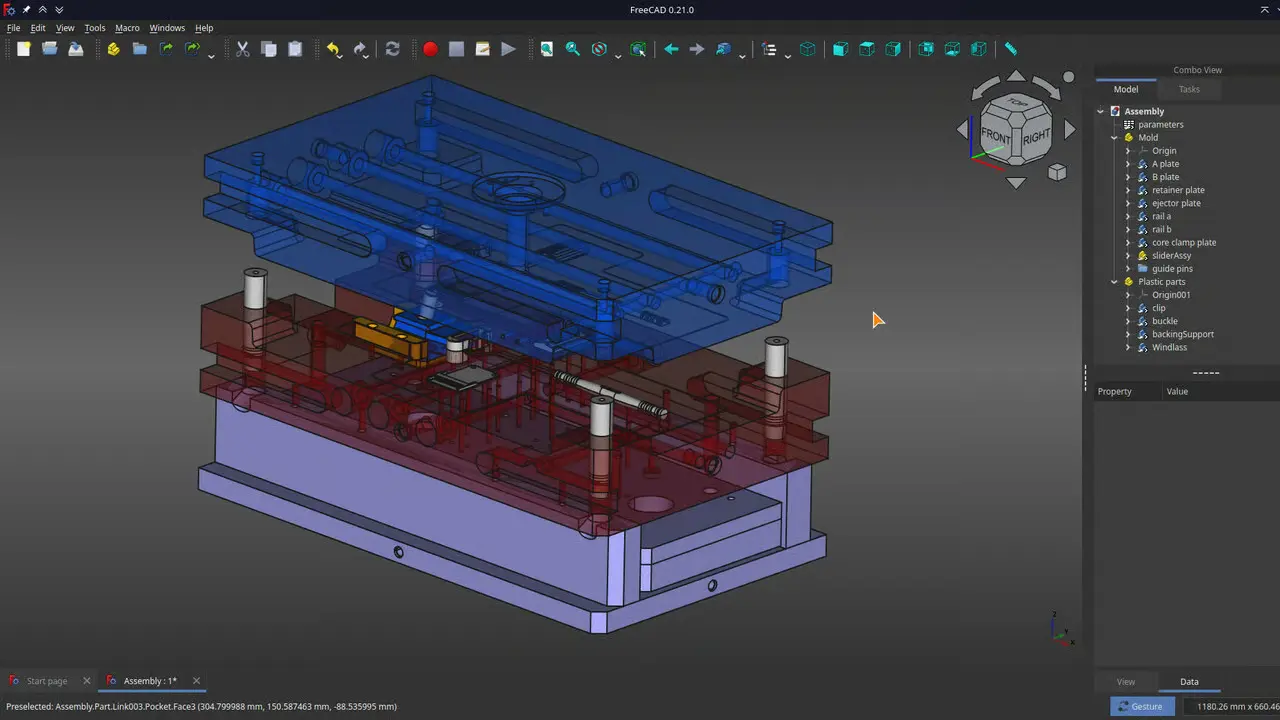The width and height of the screenshot is (1280, 720).
Task: Create a new document with the toolbar icon
Action: [23, 49]
